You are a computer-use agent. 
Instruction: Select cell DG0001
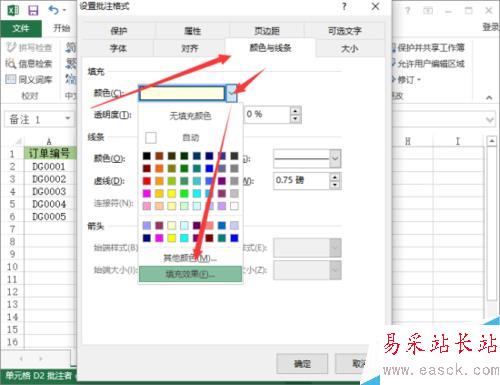49,166
